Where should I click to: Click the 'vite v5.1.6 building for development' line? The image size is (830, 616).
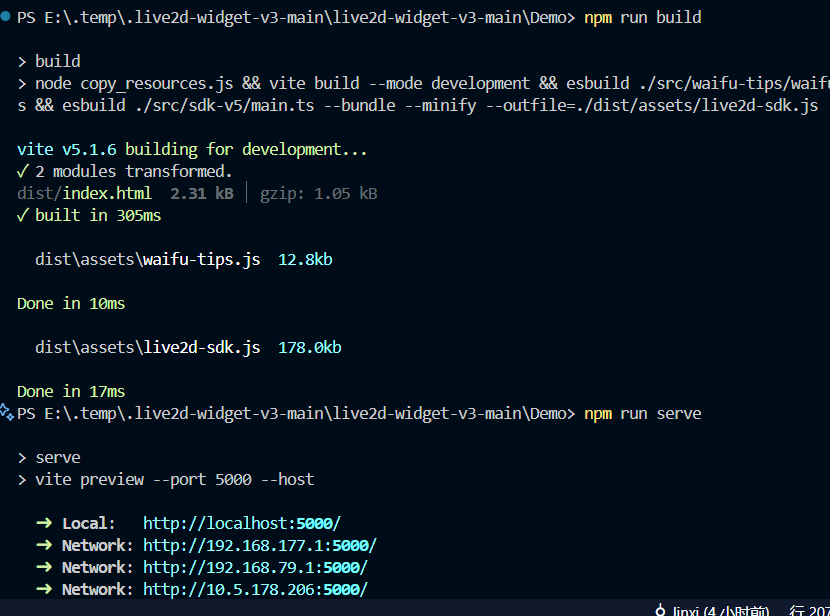192,150
